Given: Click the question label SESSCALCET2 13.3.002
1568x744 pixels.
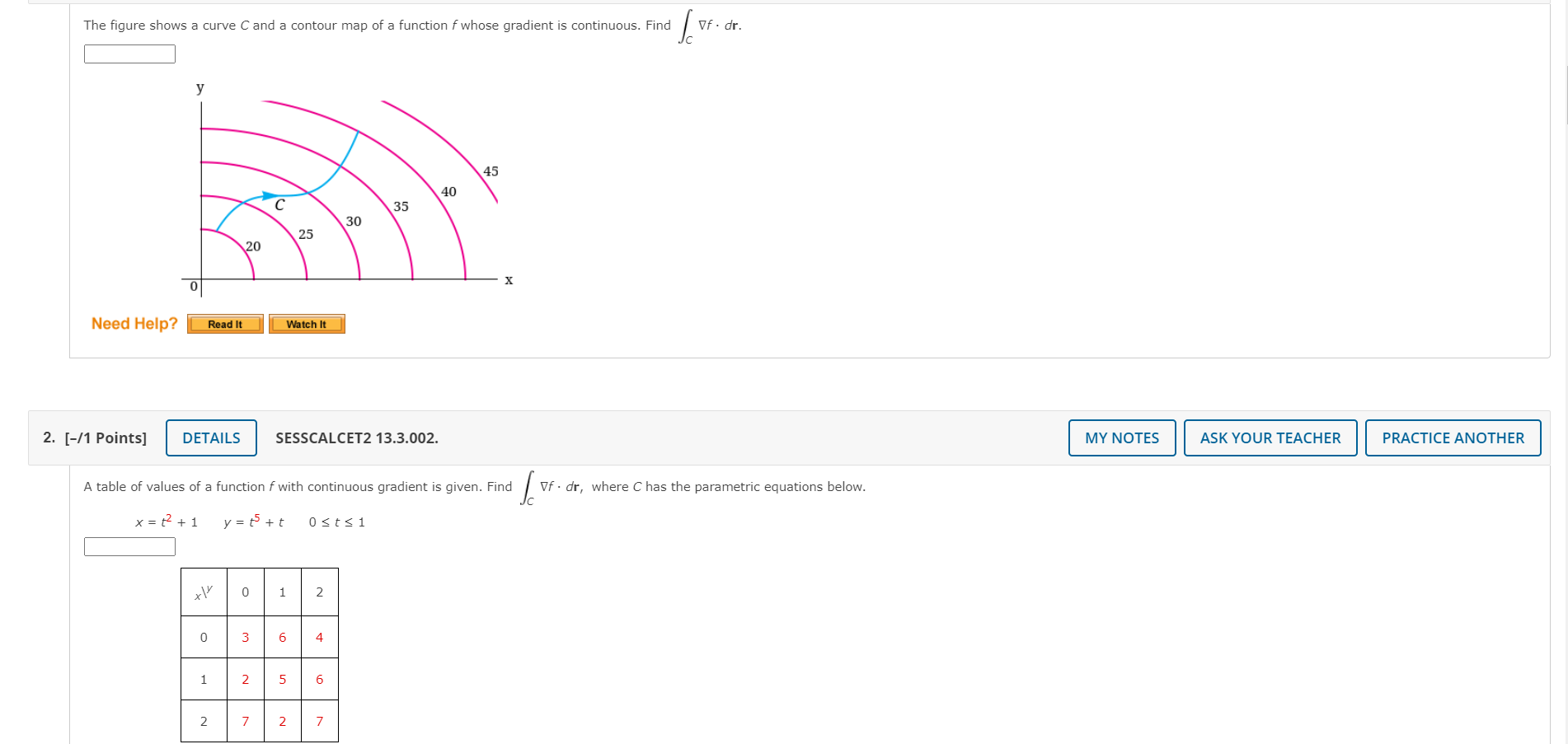Looking at the screenshot, I should point(358,438).
